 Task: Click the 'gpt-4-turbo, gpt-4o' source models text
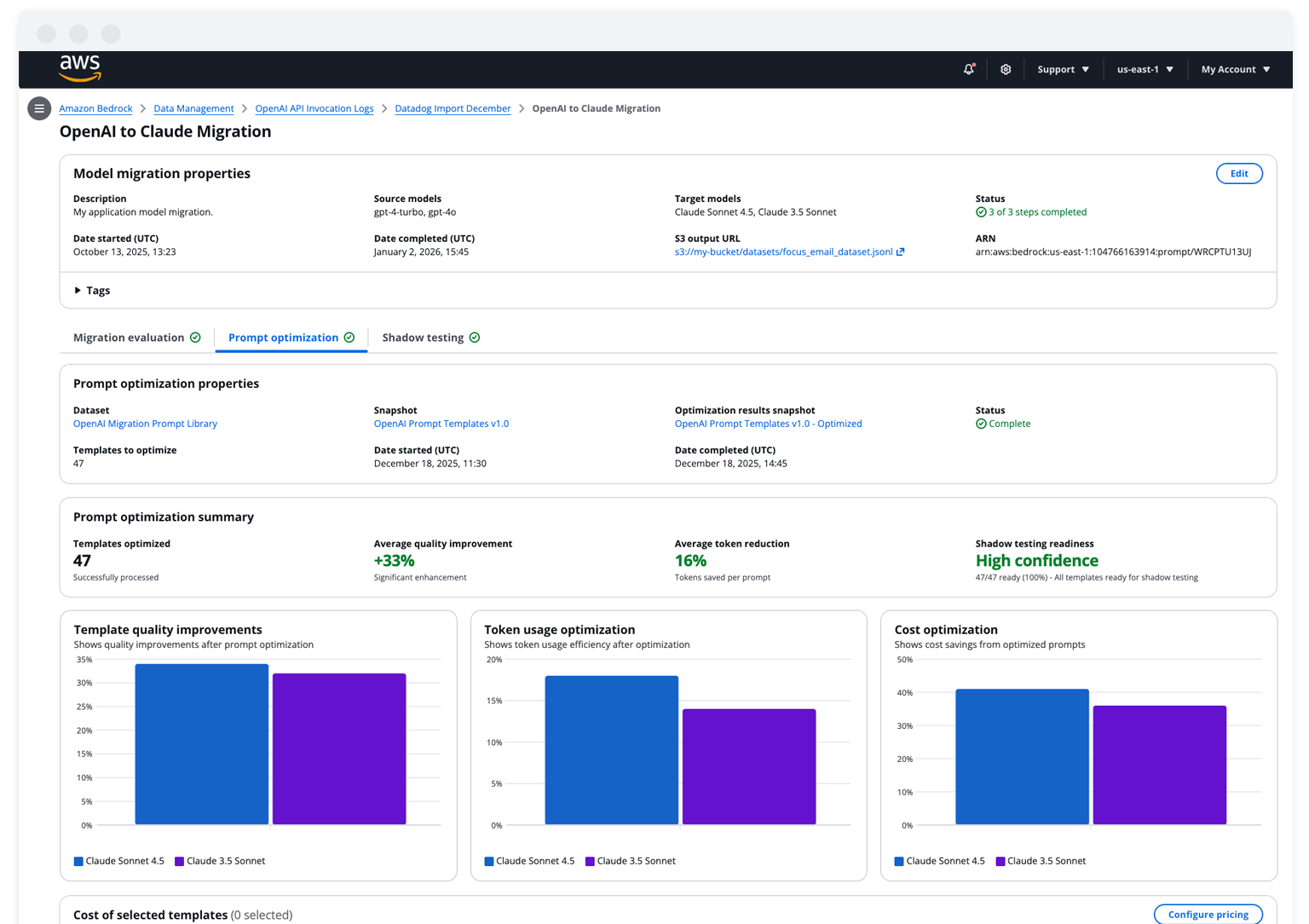coord(415,212)
